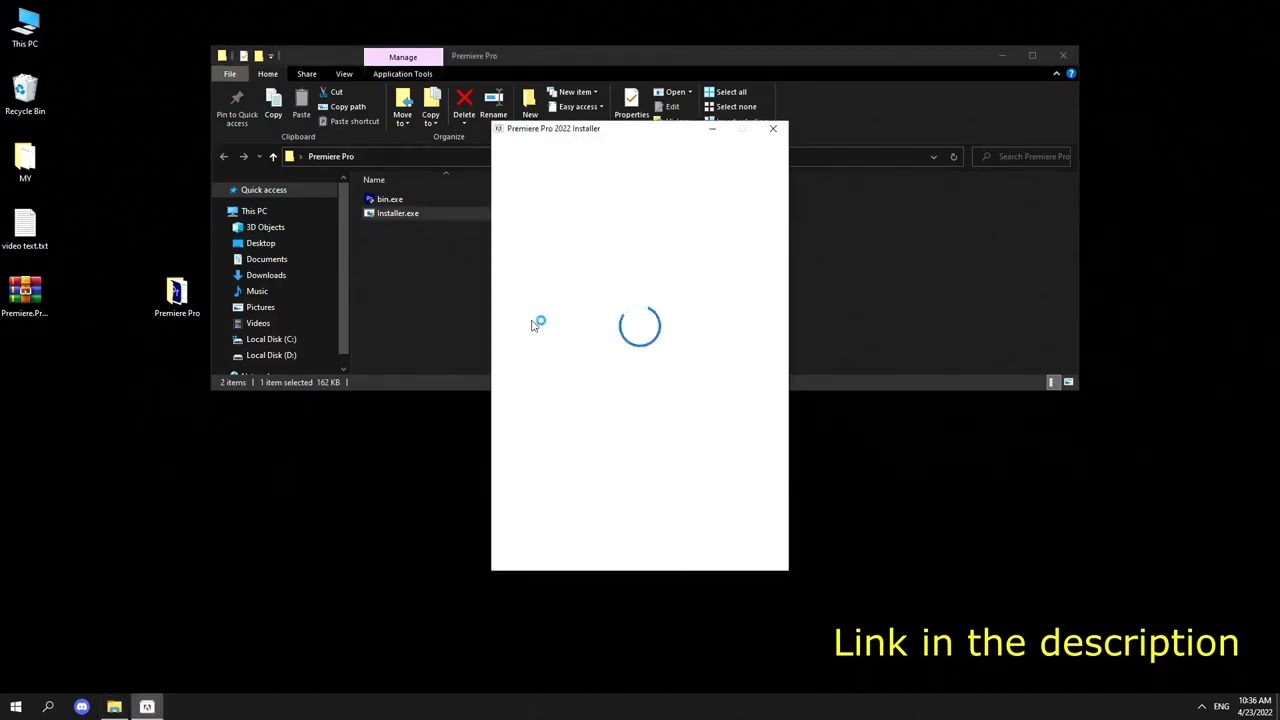This screenshot has width=1280, height=720.
Task: Select Quick access in navigation pane
Action: pyautogui.click(x=263, y=190)
